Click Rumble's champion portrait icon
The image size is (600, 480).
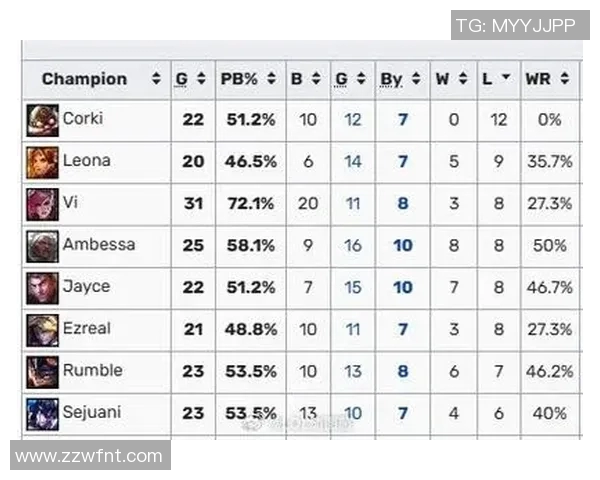click(x=42, y=371)
